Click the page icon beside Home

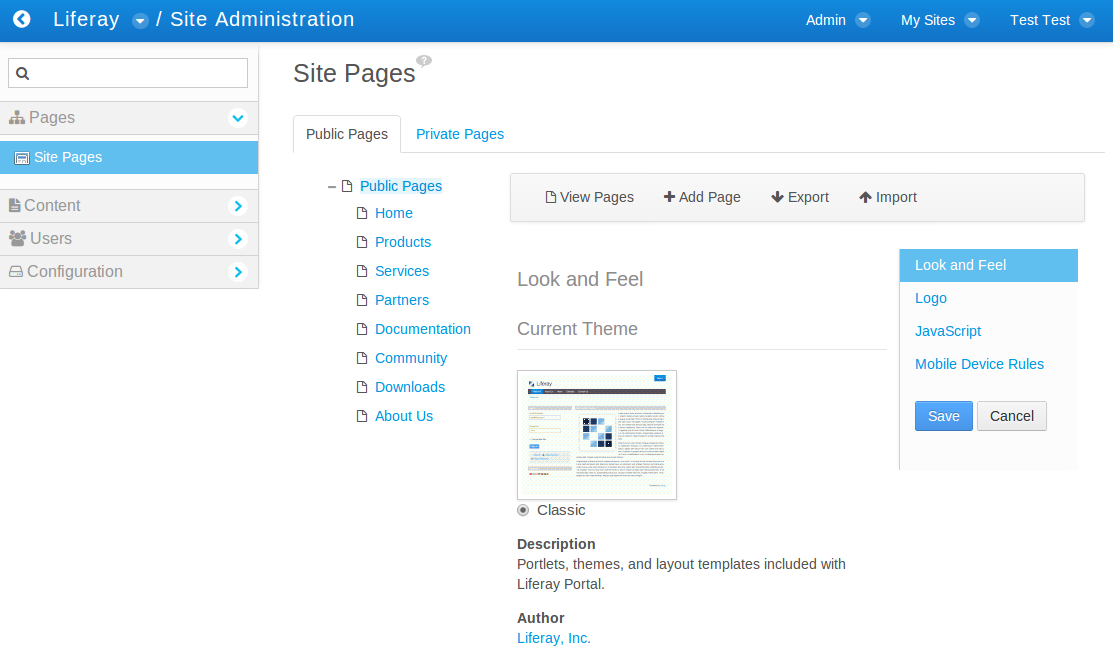pyautogui.click(x=362, y=213)
